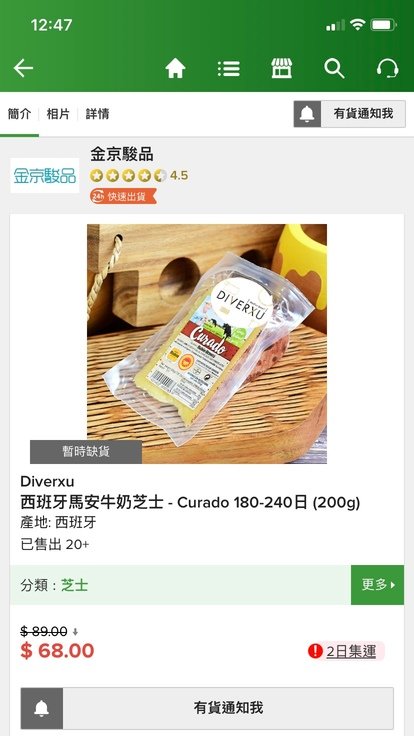Expand categories with 更多 button

(377, 585)
